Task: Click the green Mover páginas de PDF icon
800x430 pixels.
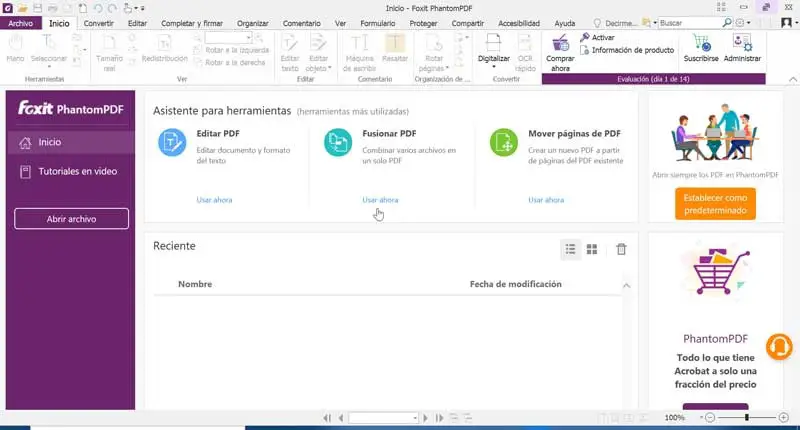Action: click(x=504, y=142)
